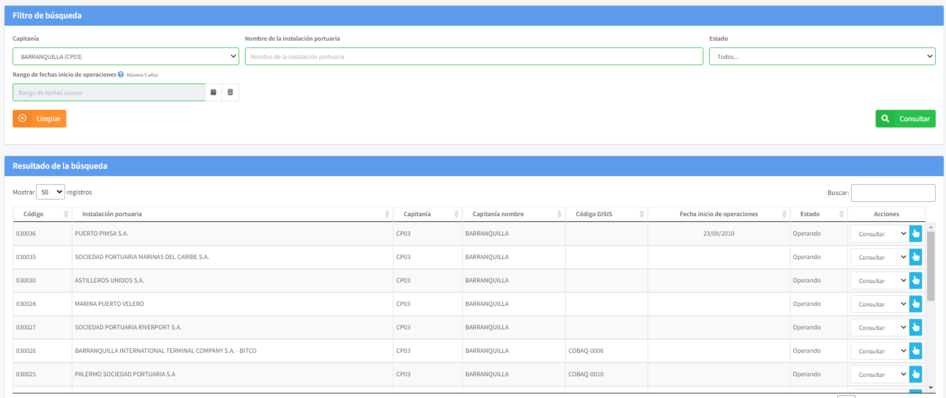Click the date cell 23/09/2010
Image resolution: width=946 pixels, height=398 pixels.
719,233
